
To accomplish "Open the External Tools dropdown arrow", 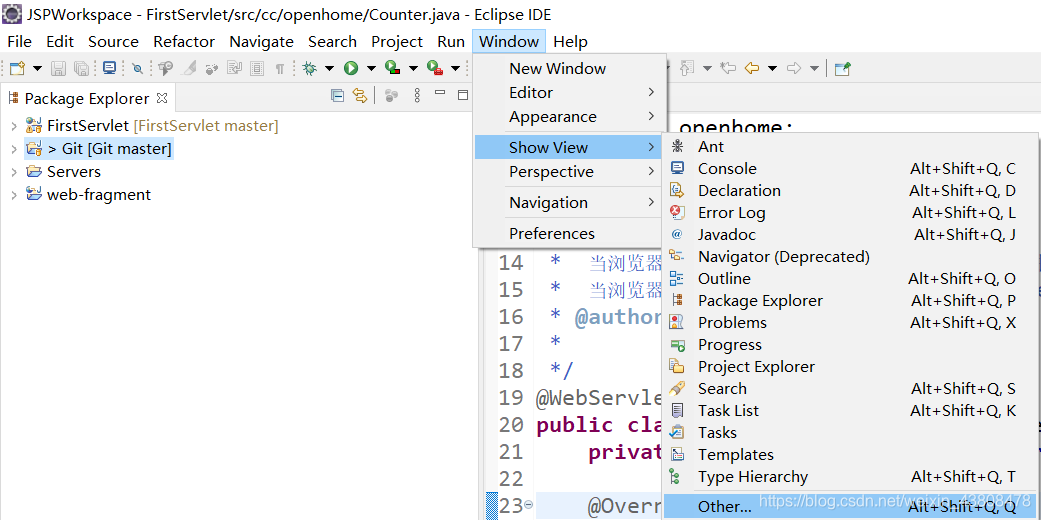I will click(455, 68).
